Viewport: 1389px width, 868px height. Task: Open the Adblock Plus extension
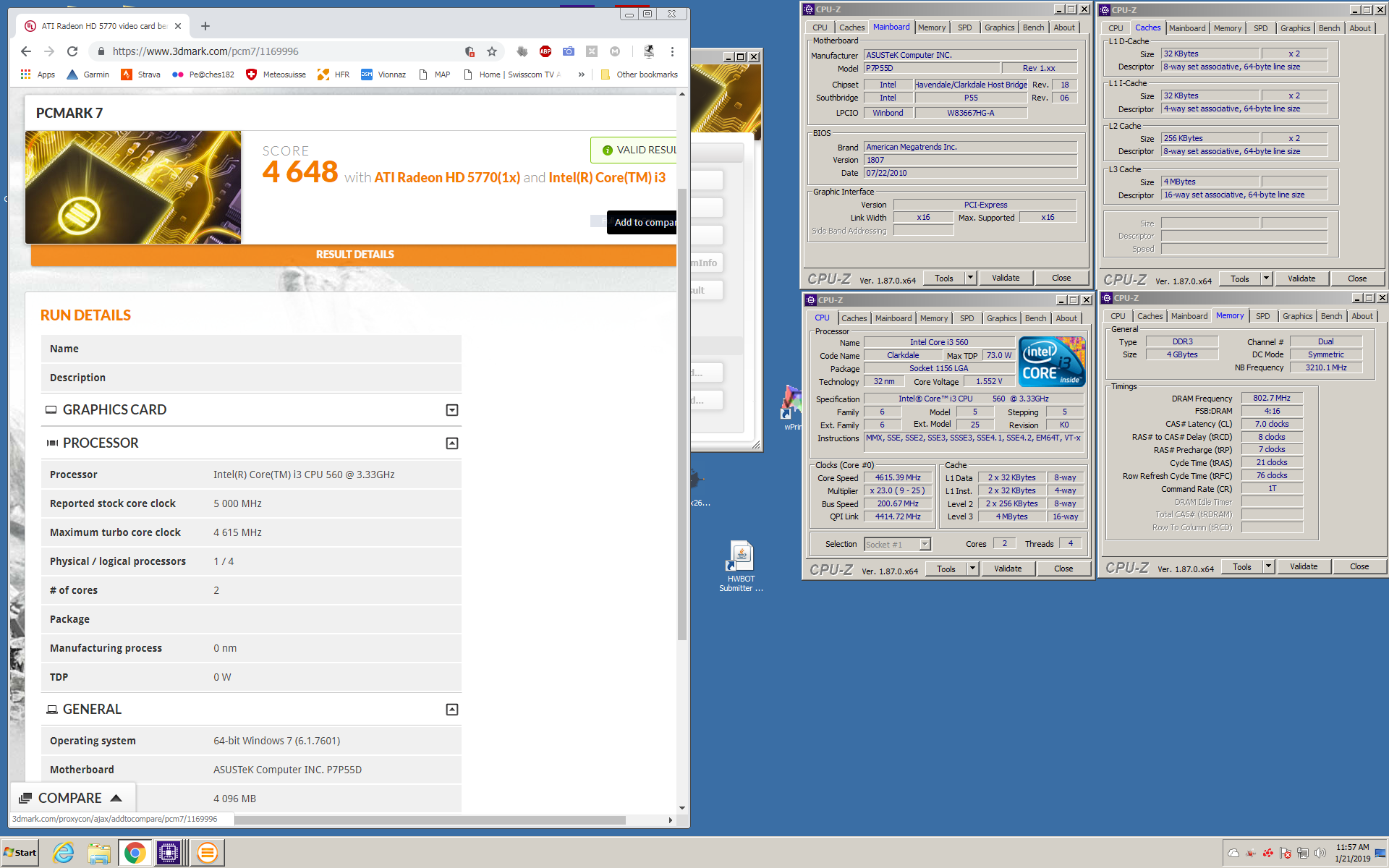[x=545, y=51]
